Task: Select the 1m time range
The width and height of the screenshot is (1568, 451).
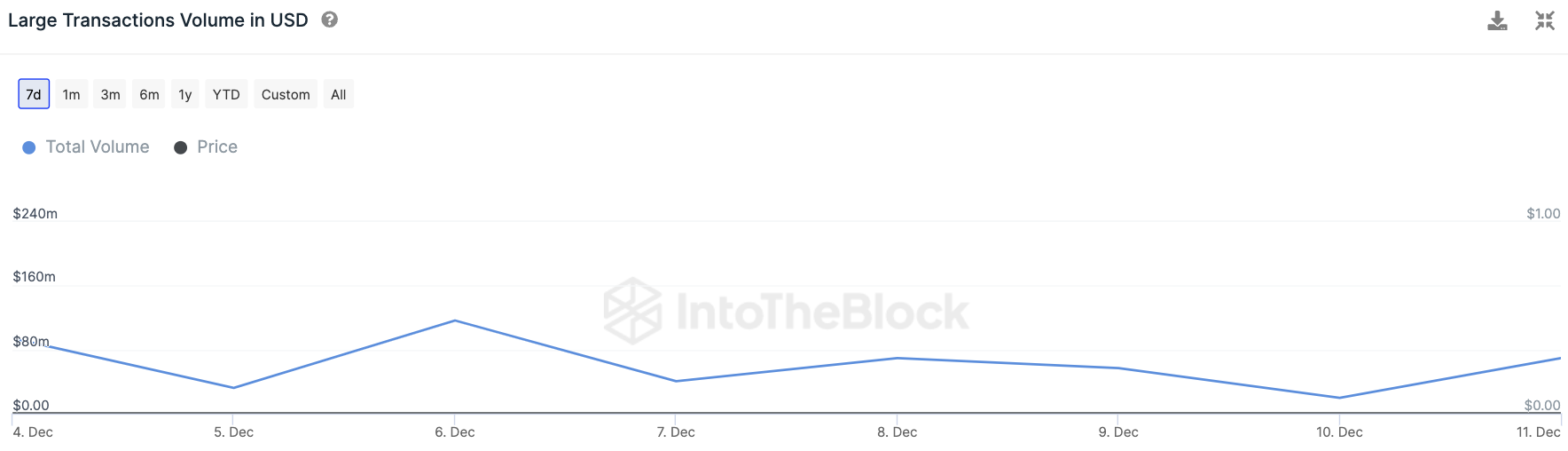Action: pyautogui.click(x=72, y=94)
